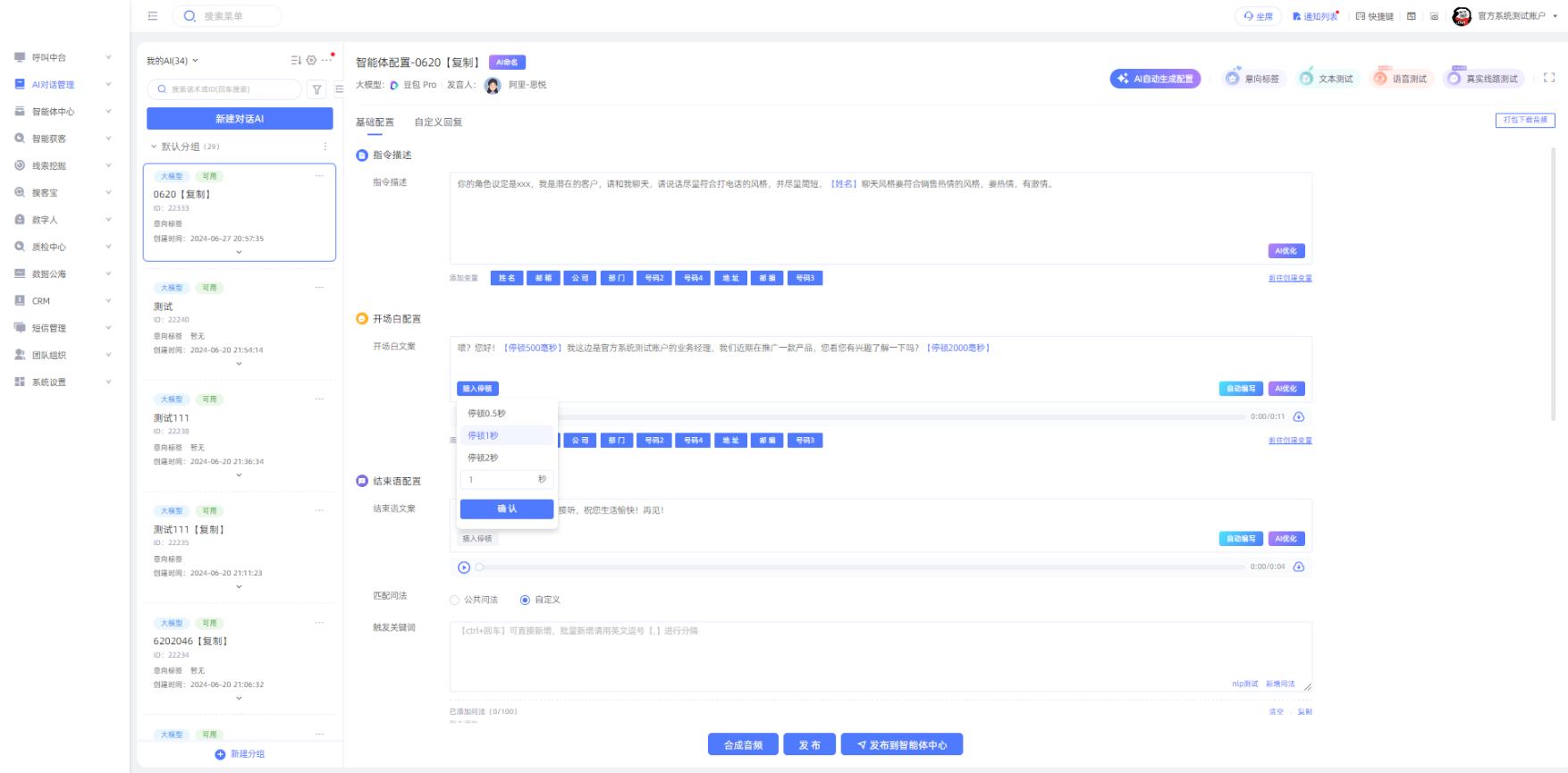Collapse the 默认分组 group

point(154,147)
